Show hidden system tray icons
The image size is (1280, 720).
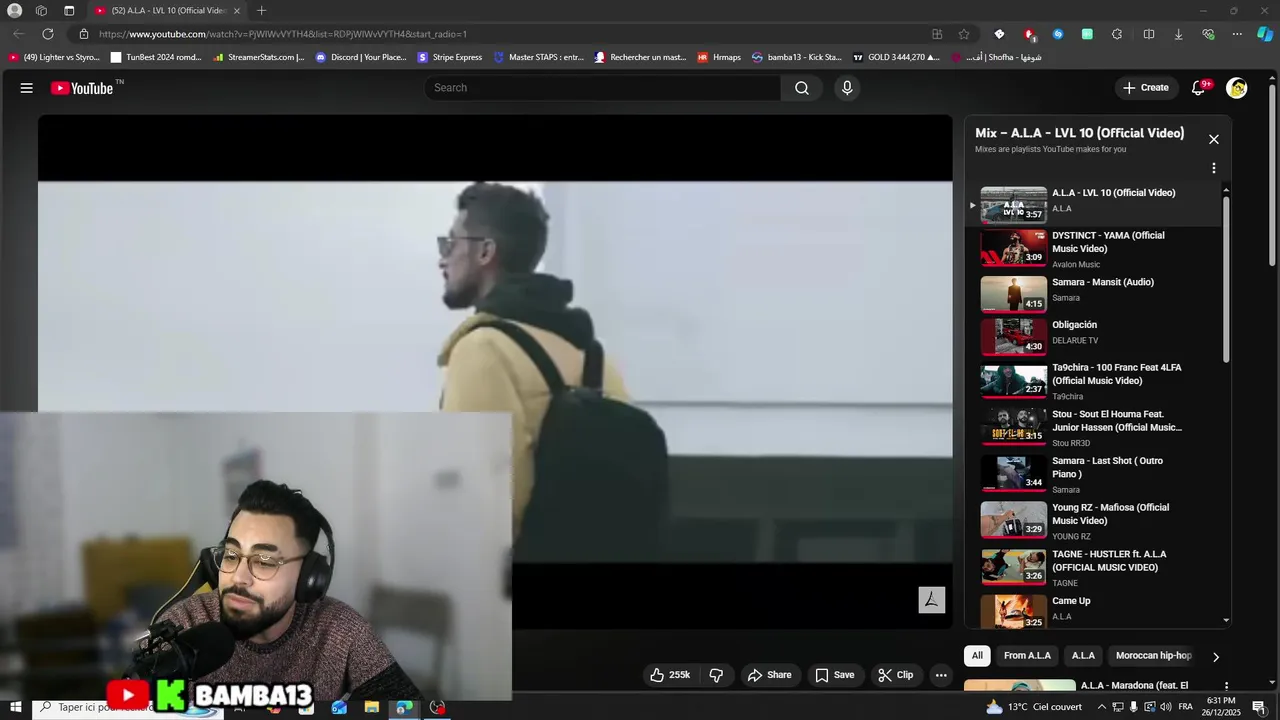click(x=1100, y=707)
